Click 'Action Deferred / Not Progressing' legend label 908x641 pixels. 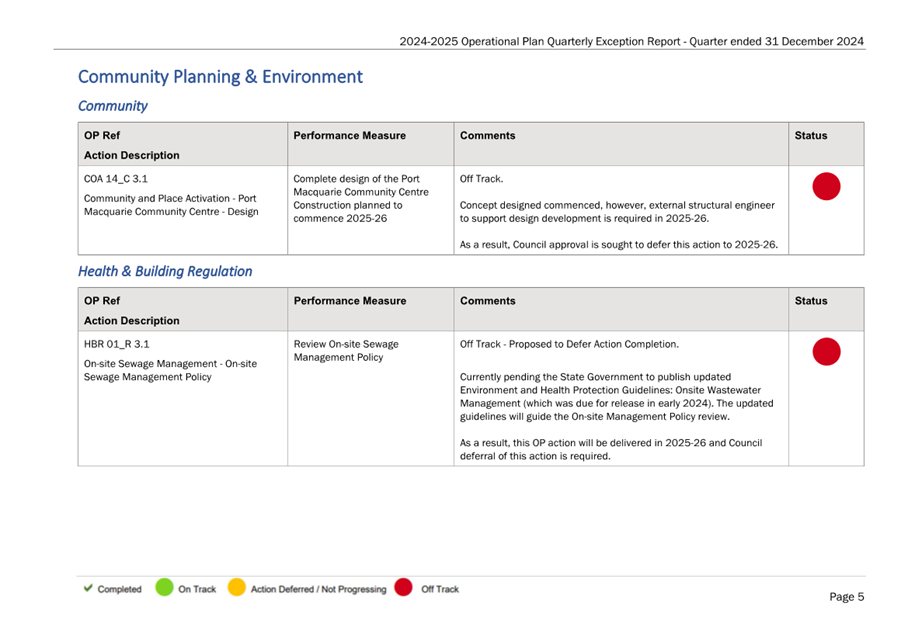[318, 589]
